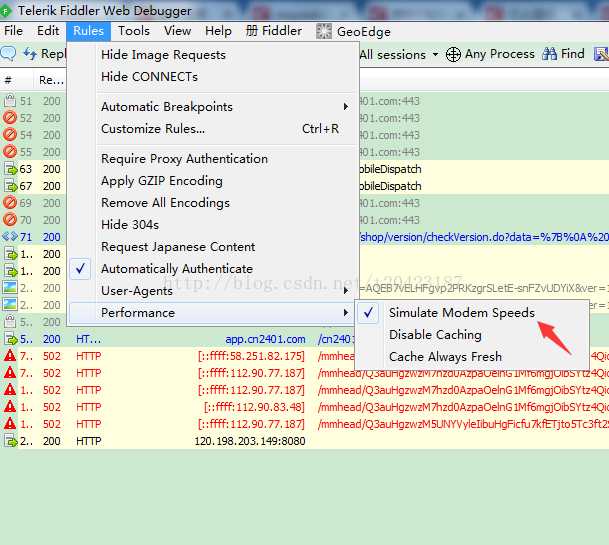The height and width of the screenshot is (545, 609).
Task: Select the app.cn2401.com host cell
Action: (265, 339)
